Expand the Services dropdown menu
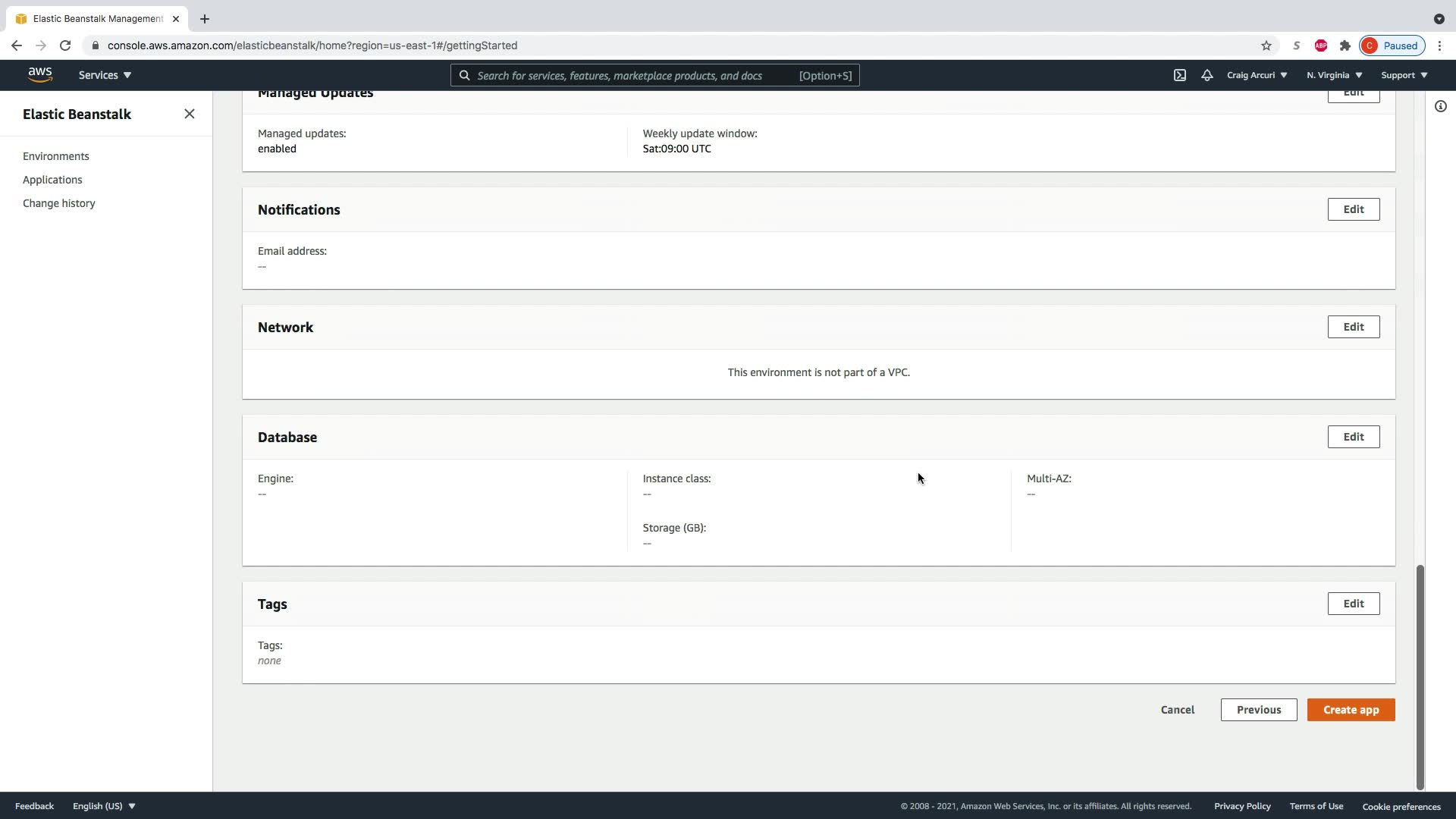Image resolution: width=1456 pixels, height=819 pixels. (105, 75)
